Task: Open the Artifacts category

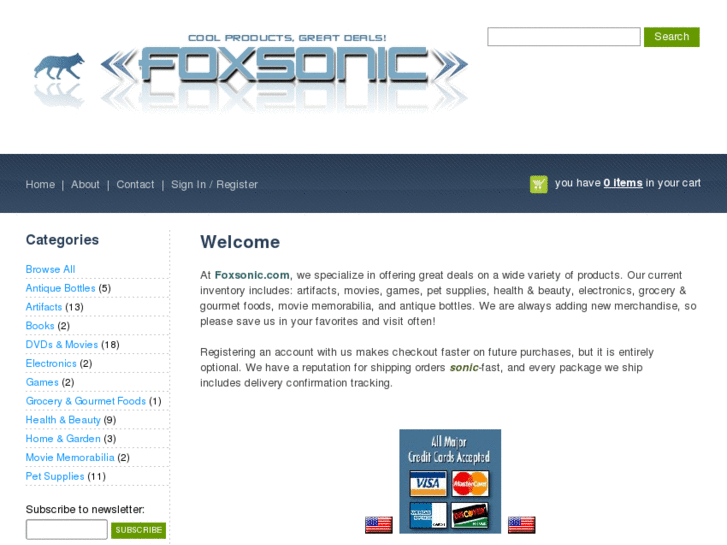Action: click(x=44, y=307)
